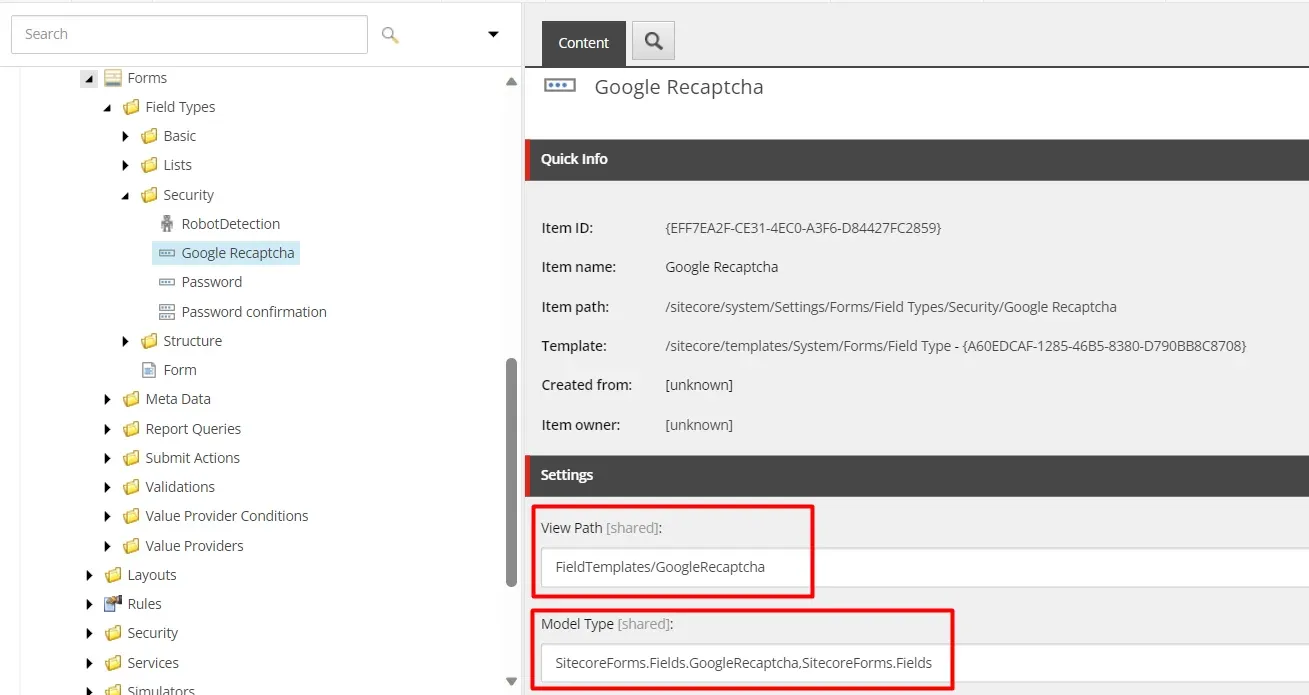
Task: Click the tree scroll up arrow
Action: [x=511, y=82]
